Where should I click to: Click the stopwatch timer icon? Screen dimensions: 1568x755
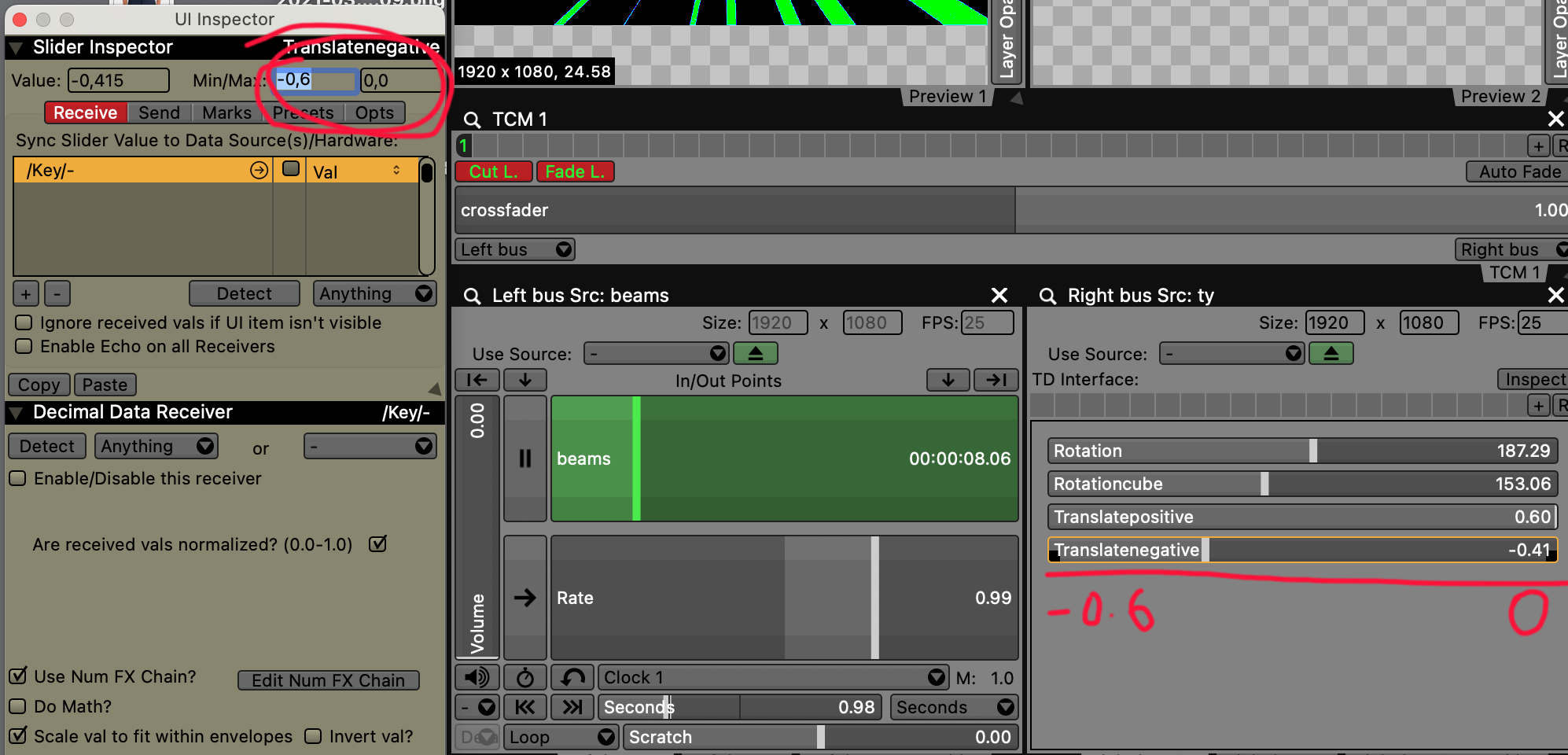[x=525, y=678]
